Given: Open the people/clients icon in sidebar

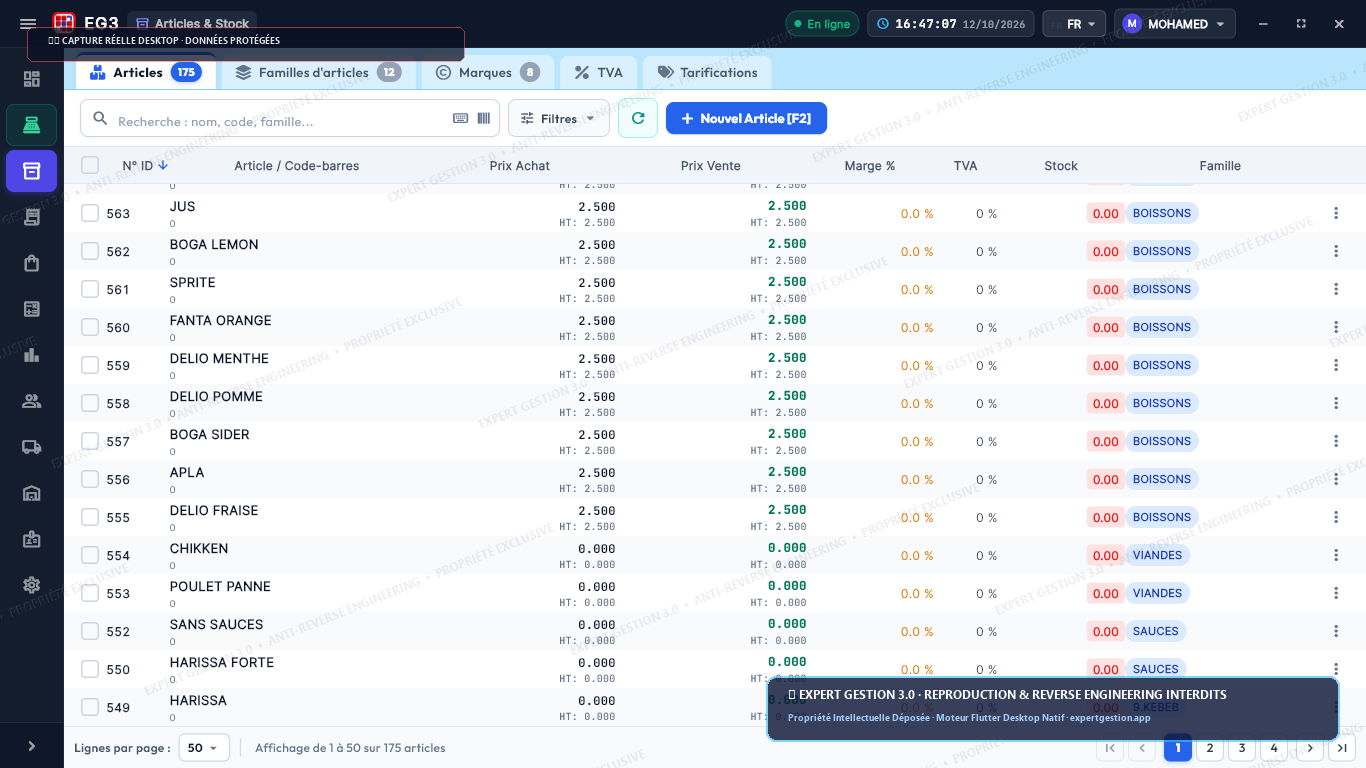Looking at the screenshot, I should (32, 401).
